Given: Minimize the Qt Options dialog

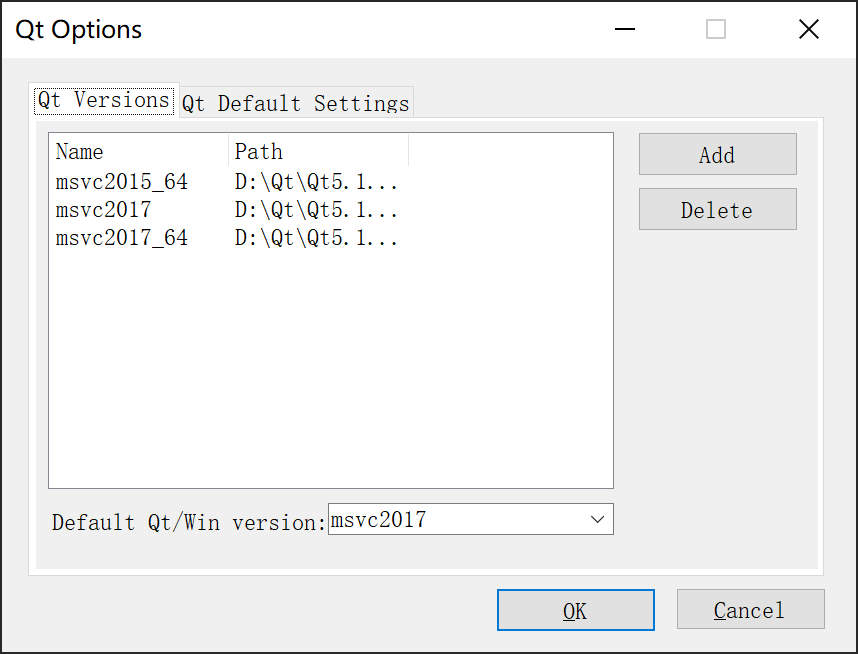Looking at the screenshot, I should click(625, 30).
